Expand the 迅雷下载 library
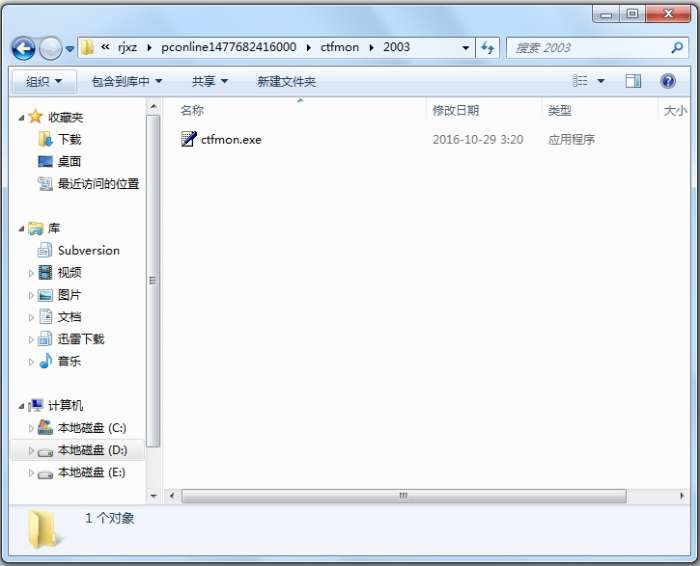Screen dimensions: 700x566 pos(31,339)
